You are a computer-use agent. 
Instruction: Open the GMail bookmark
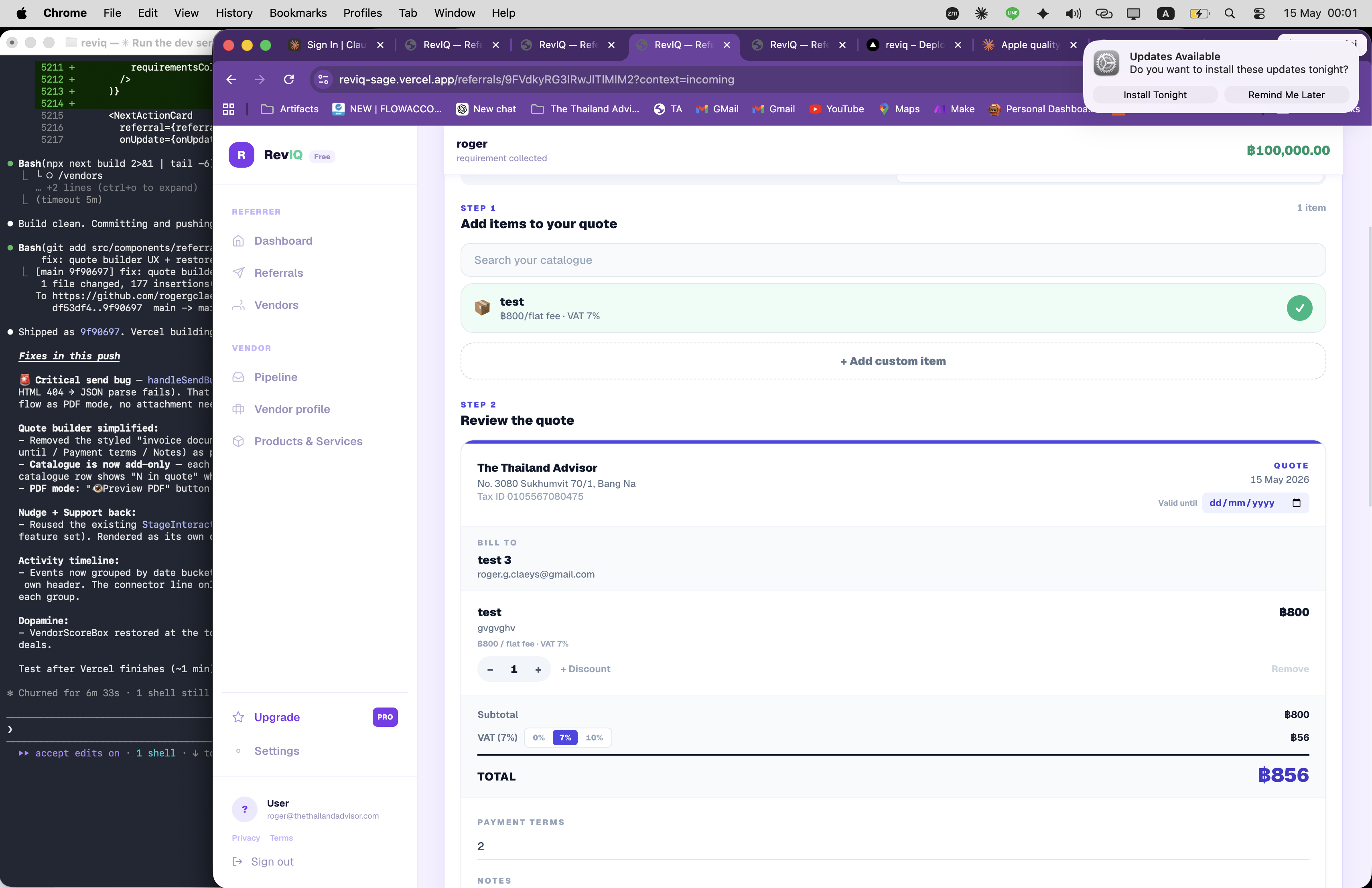tap(717, 109)
